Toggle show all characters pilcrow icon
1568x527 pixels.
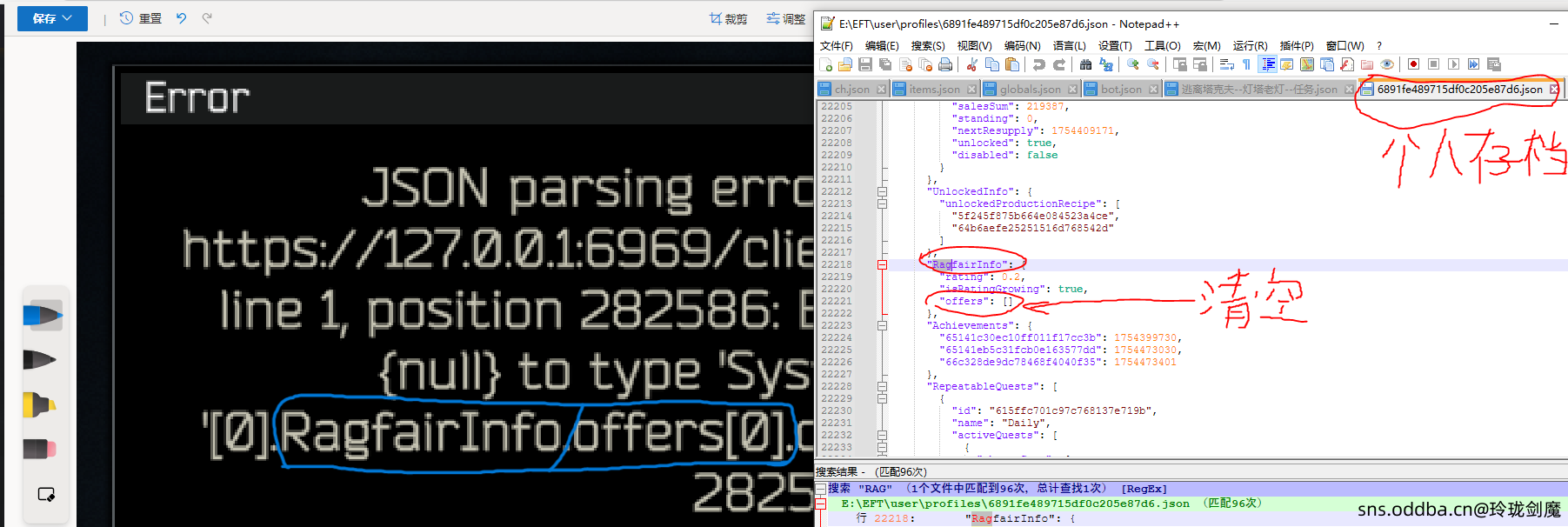[x=1247, y=64]
